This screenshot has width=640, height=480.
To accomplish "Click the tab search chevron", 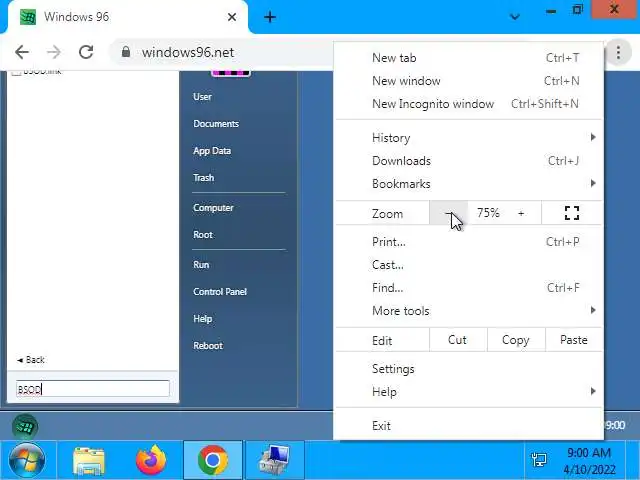I will 515,17.
